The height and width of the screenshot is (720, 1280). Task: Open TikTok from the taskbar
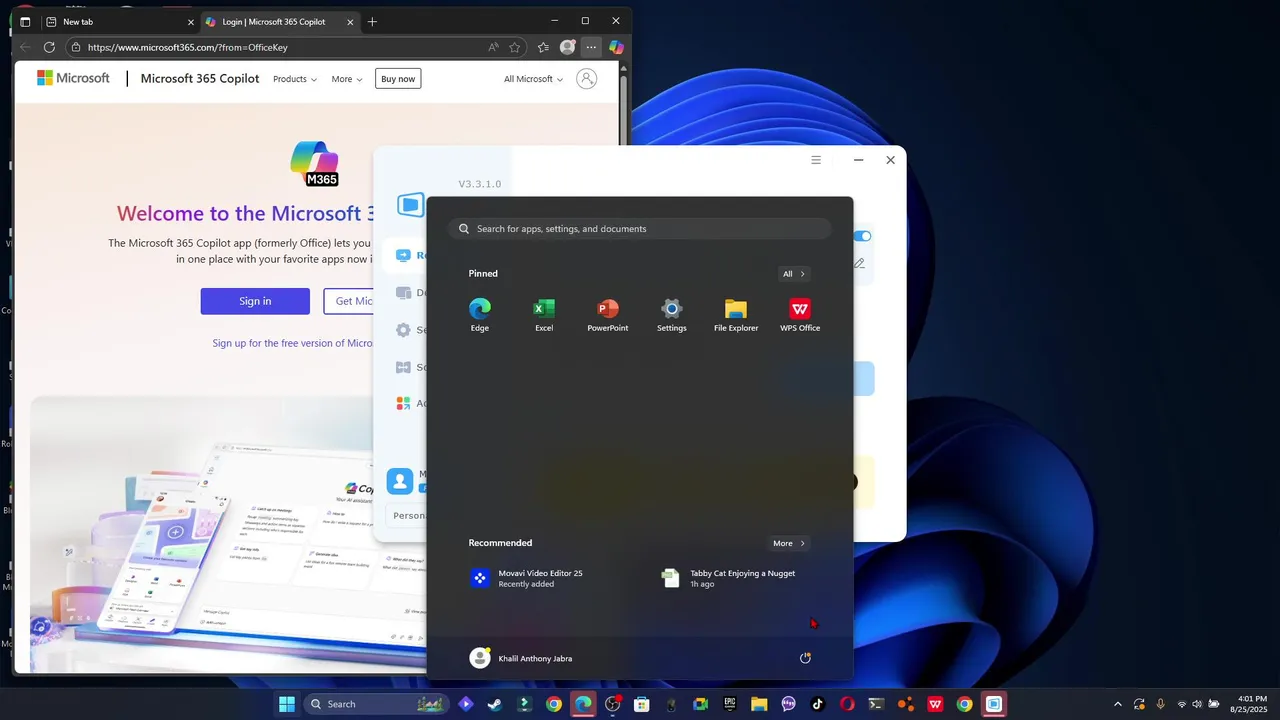pyautogui.click(x=818, y=704)
